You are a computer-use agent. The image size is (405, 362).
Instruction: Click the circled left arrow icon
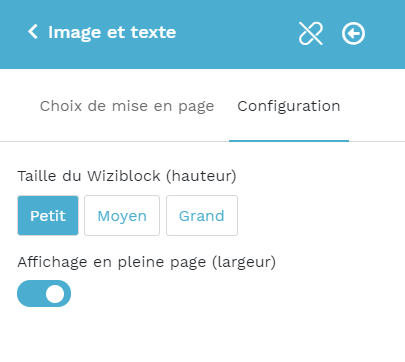pyautogui.click(x=353, y=33)
